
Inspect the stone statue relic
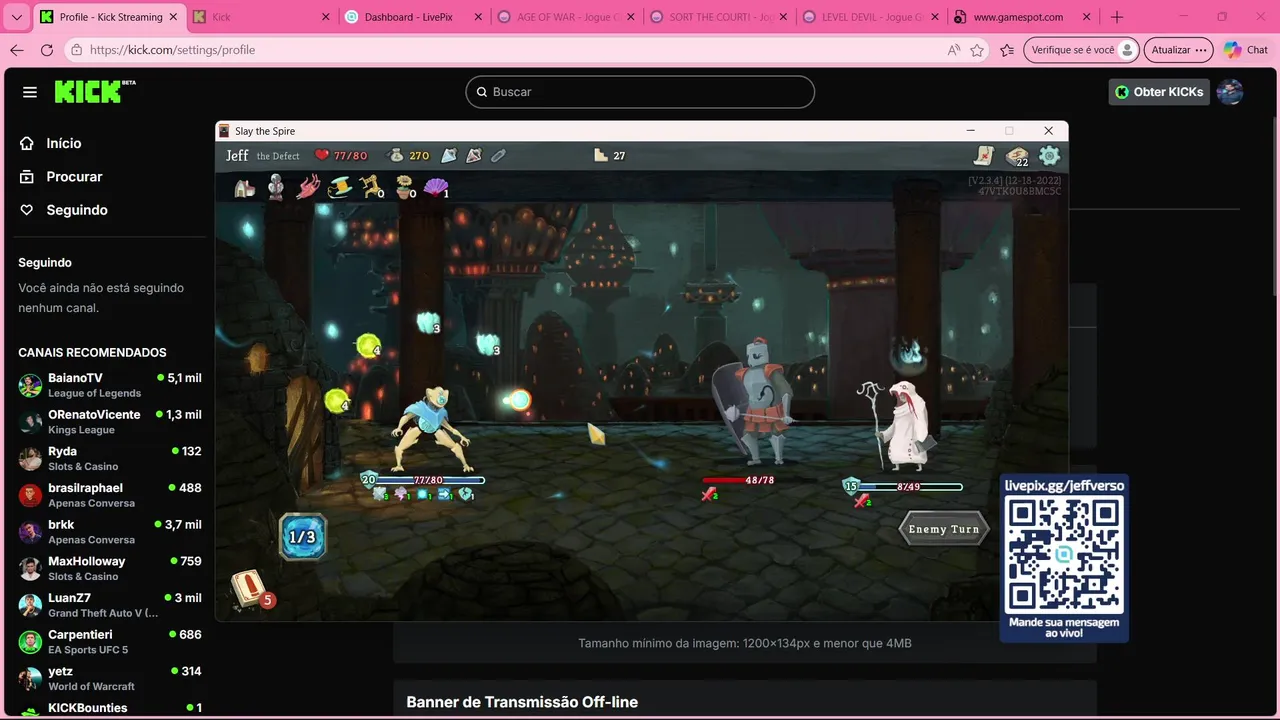[276, 187]
